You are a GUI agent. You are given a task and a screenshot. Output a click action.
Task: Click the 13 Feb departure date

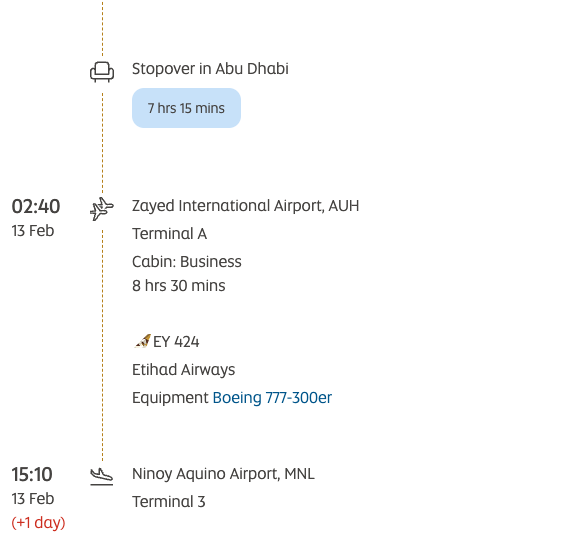[33, 231]
